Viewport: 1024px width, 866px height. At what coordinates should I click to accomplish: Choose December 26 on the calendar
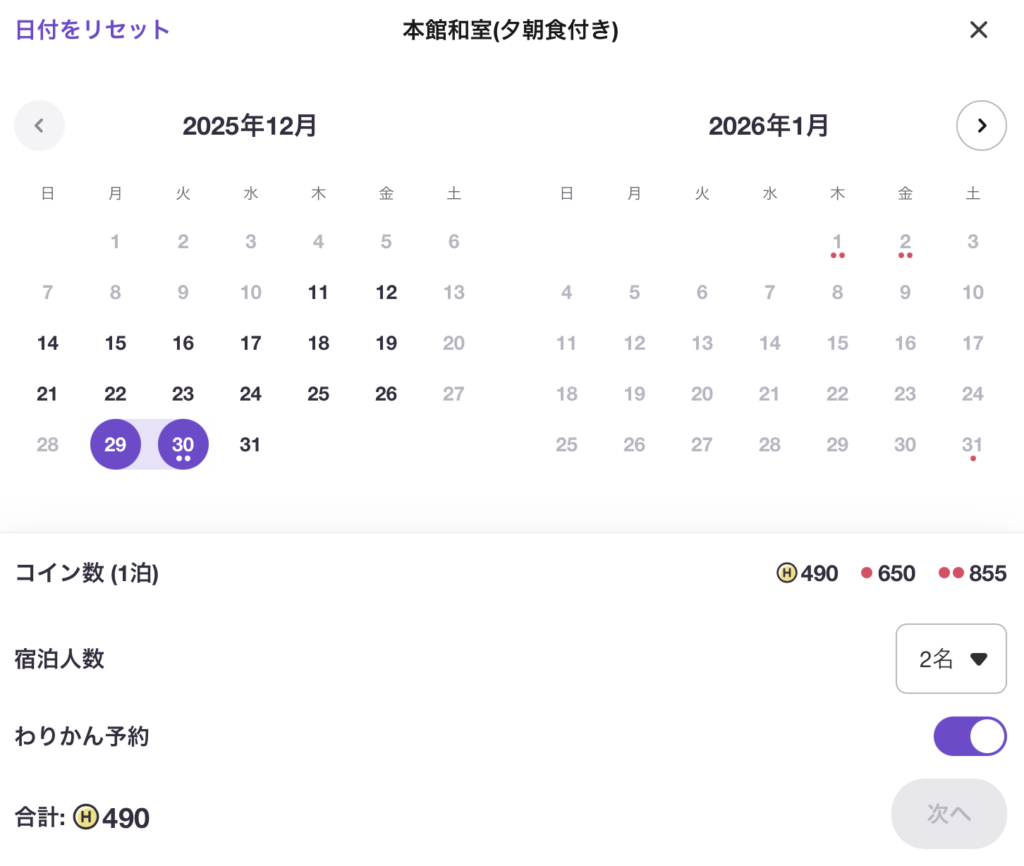tap(386, 394)
